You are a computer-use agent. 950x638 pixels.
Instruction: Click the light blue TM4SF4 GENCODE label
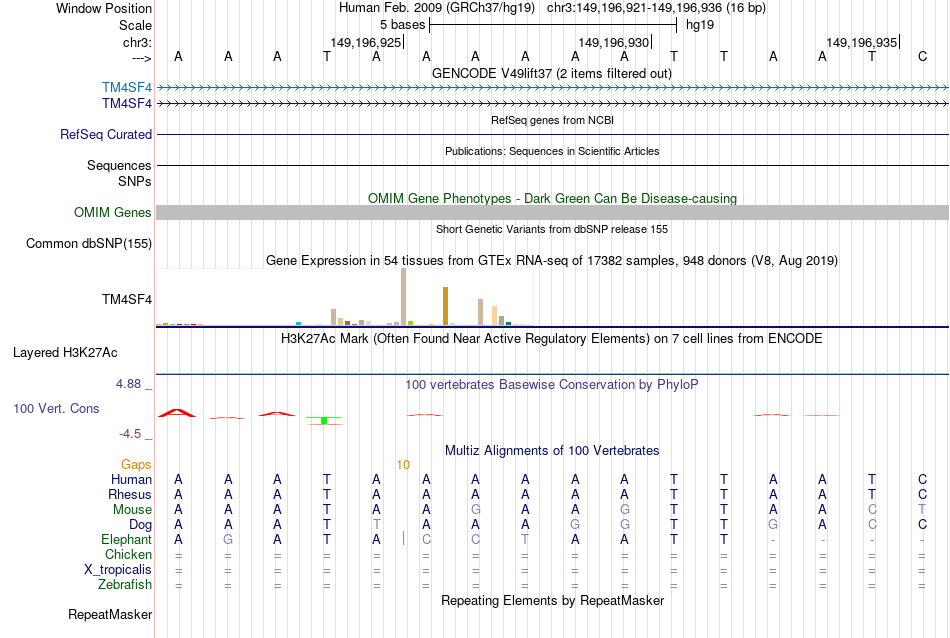click(127, 88)
